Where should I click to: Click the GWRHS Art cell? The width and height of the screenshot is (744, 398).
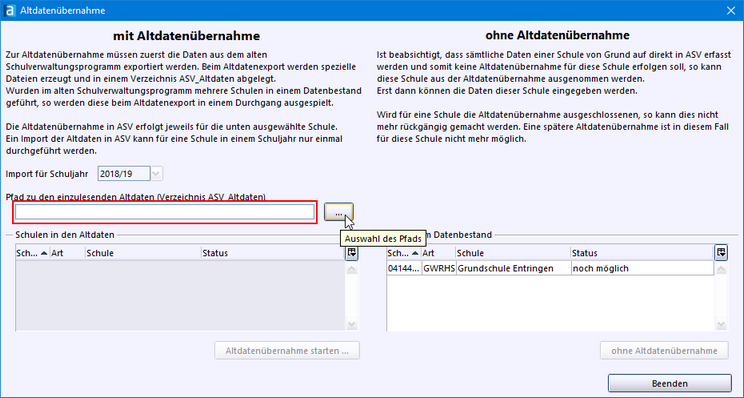tap(438, 268)
